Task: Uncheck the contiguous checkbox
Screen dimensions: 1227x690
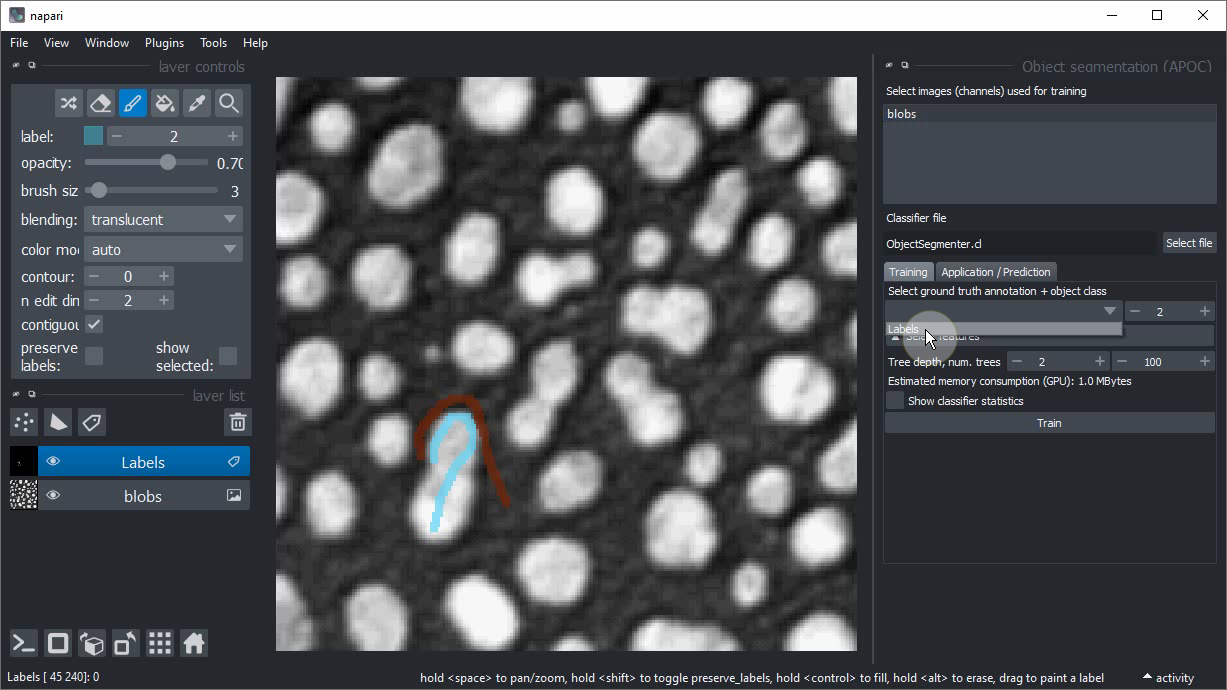Action: click(x=94, y=325)
